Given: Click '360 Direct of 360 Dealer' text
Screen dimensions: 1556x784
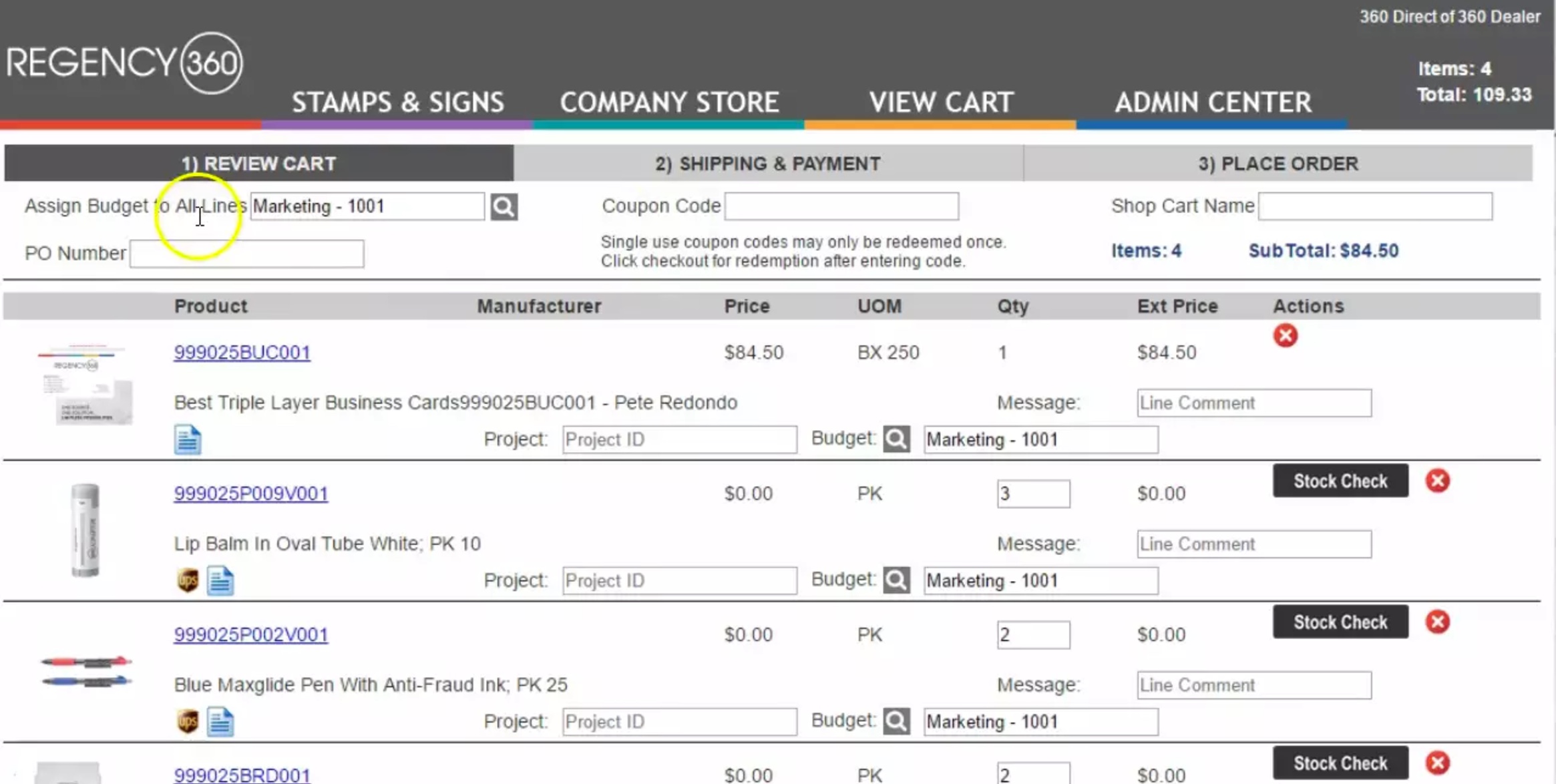Looking at the screenshot, I should (1450, 17).
